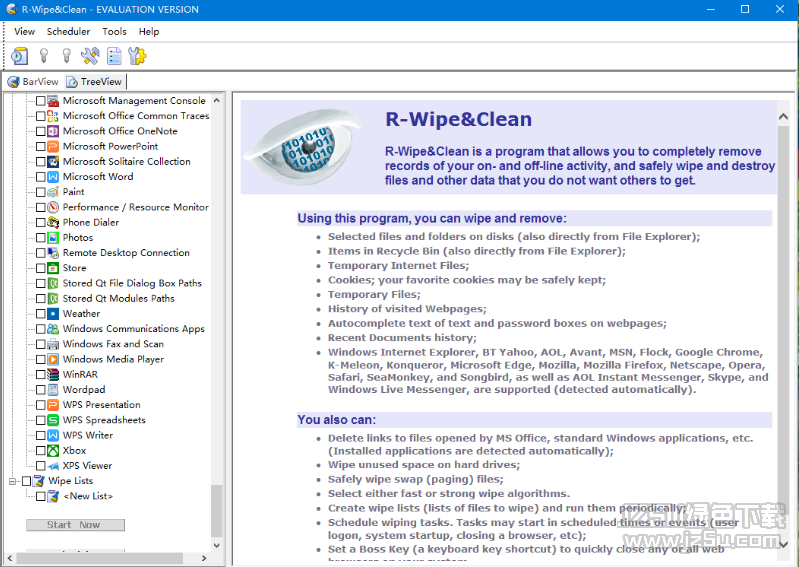Click the info panel scroll down arrow

pyautogui.click(x=784, y=544)
